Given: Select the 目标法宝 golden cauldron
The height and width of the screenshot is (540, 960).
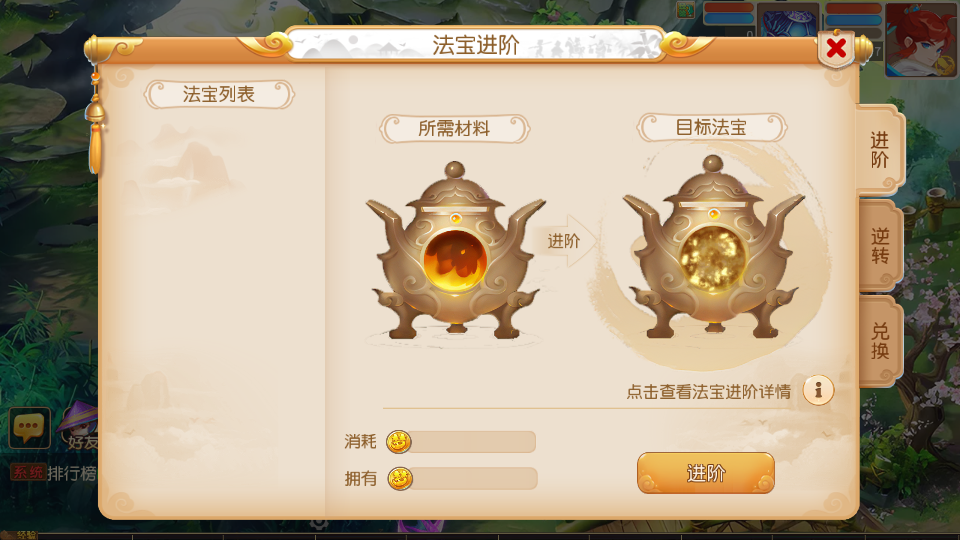Looking at the screenshot, I should [x=713, y=246].
